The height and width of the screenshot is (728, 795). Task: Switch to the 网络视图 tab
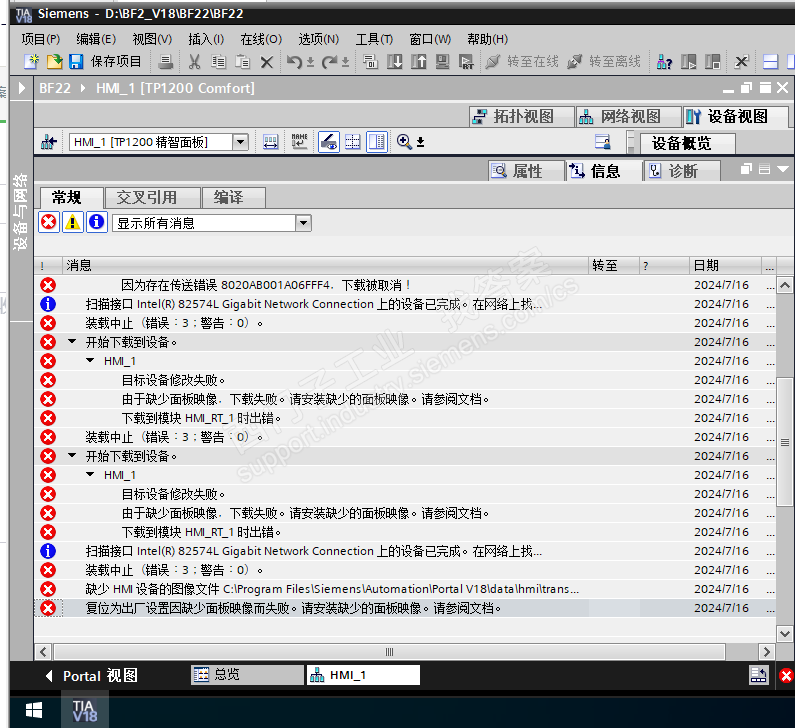click(629, 117)
